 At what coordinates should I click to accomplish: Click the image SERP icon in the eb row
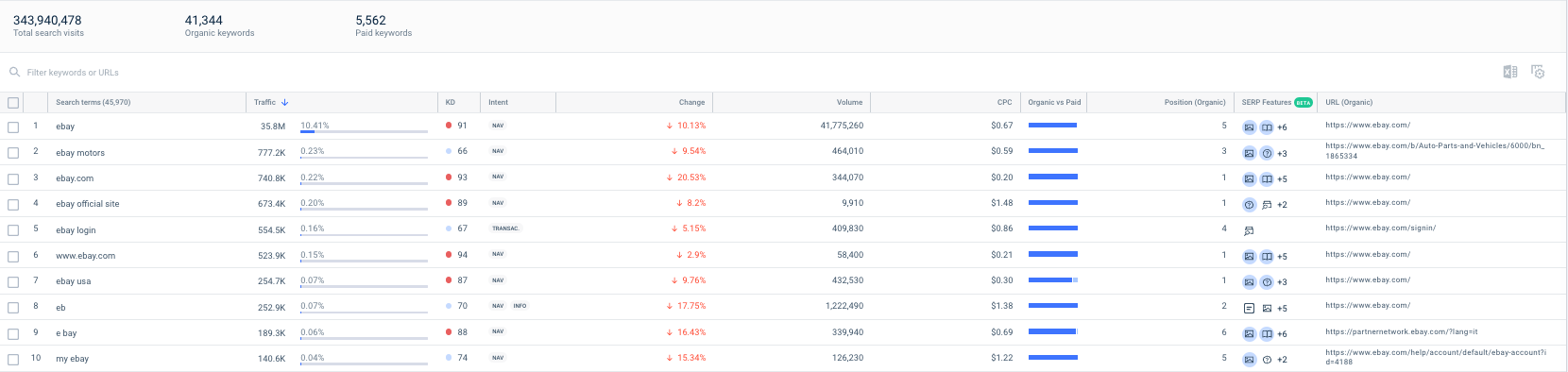(x=1267, y=308)
